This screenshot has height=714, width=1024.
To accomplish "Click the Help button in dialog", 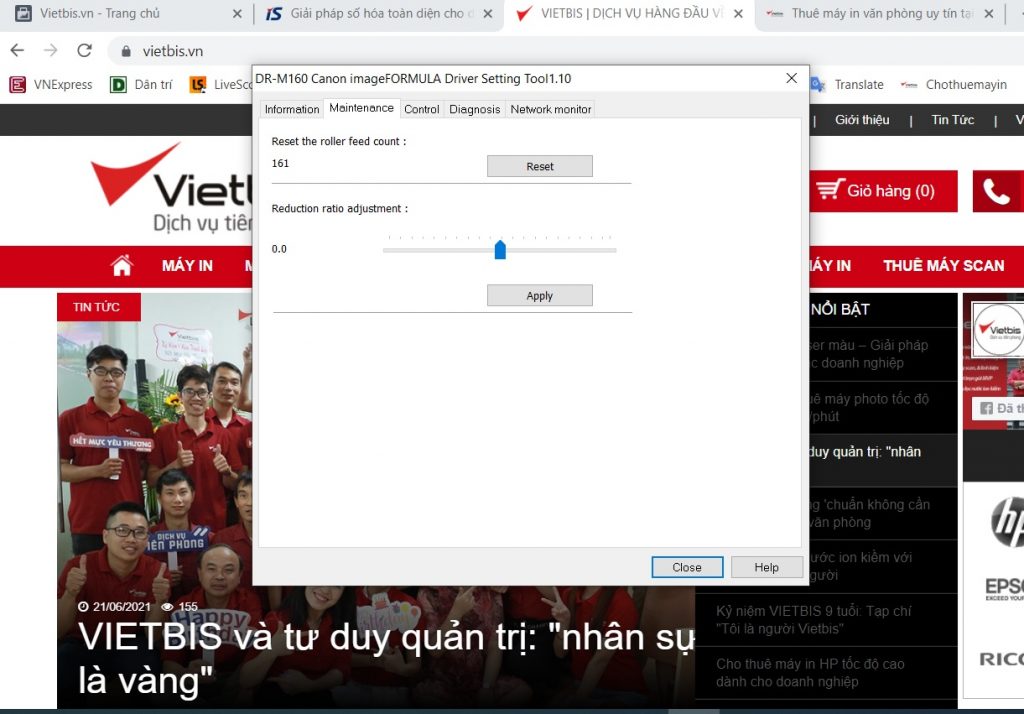I will pos(766,567).
